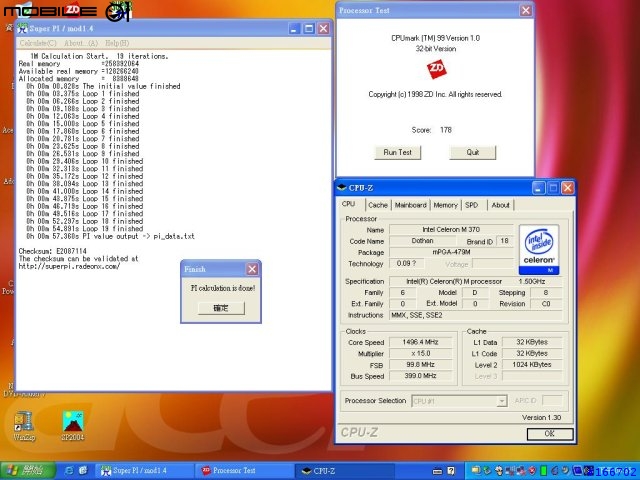The height and width of the screenshot is (480, 640).
Task: Click the FSB value 99.8 MHz
Action: pos(420,364)
